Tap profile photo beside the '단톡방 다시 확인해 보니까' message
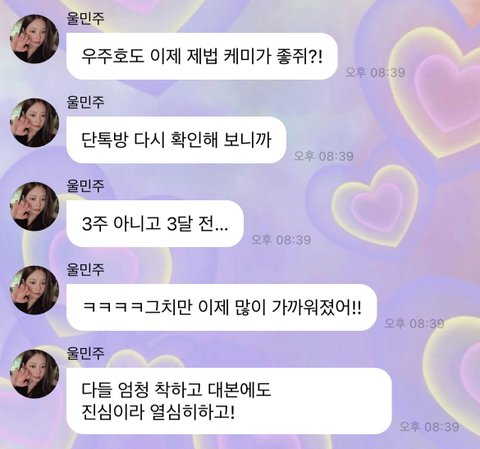480x449 pixels. click(34, 123)
